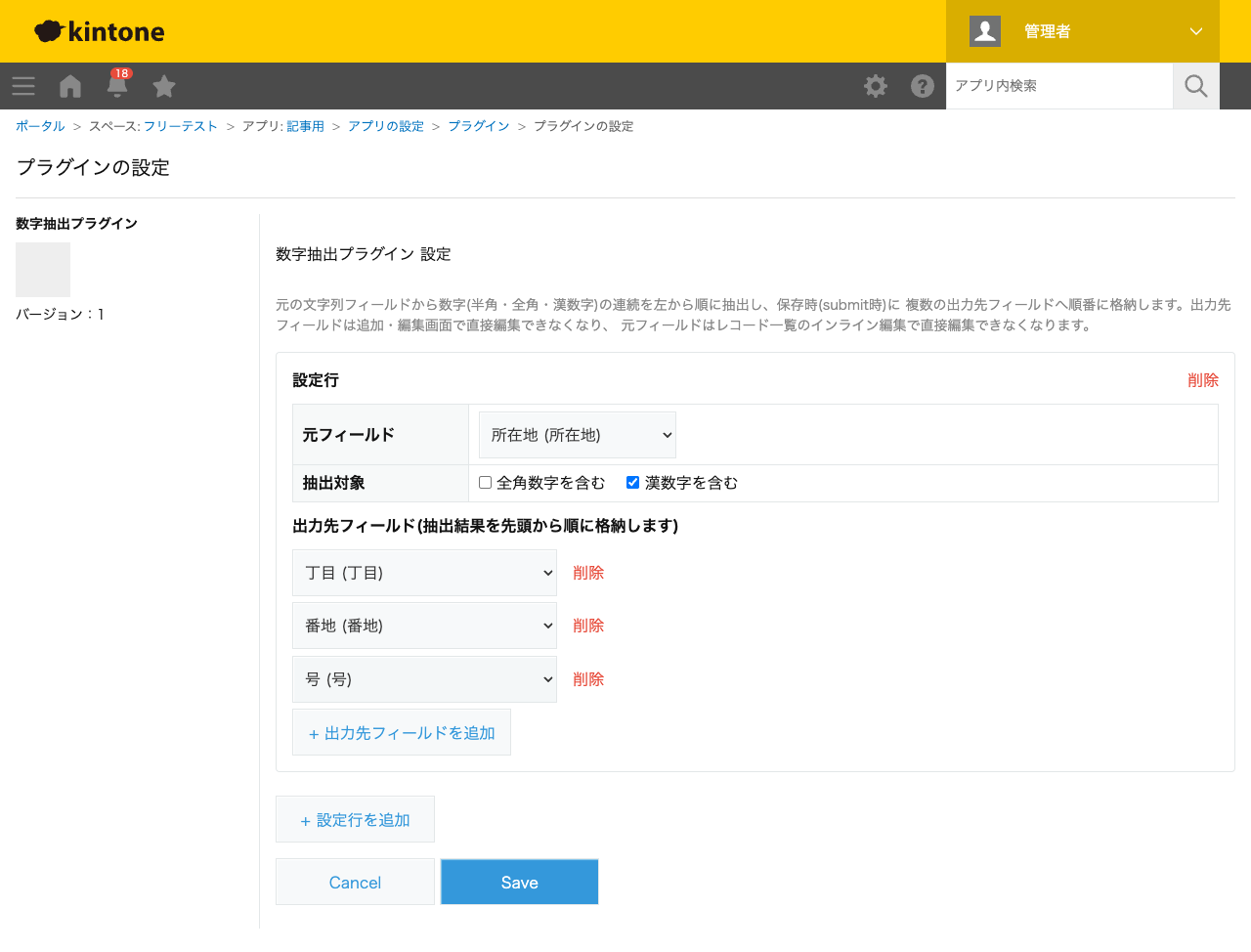Click the プラグインの設定 page title
Screen dimensions: 1251x952
point(93,168)
